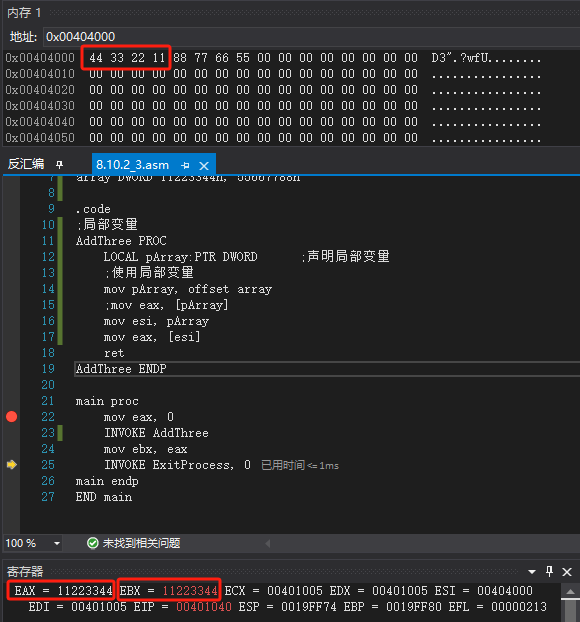This screenshot has width=580, height=622.
Task: Open the 100 % zoom dropdown
Action: tap(57, 543)
